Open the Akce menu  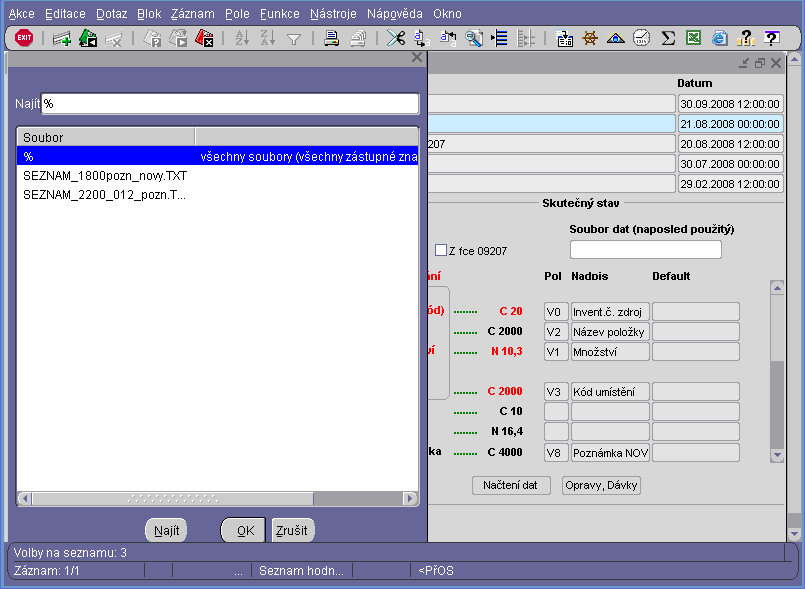click(22, 14)
